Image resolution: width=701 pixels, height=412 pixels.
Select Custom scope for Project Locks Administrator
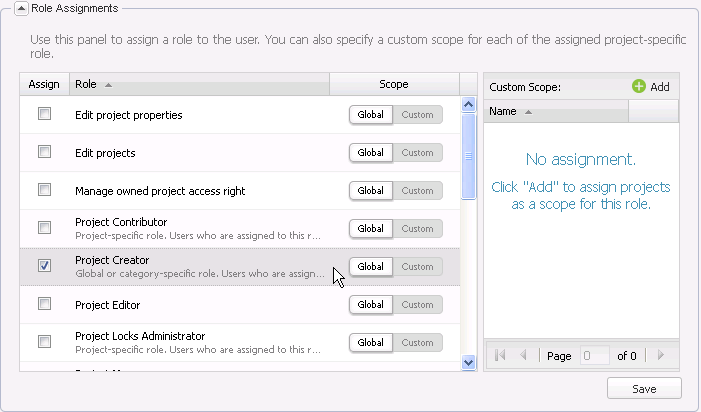tap(418, 343)
